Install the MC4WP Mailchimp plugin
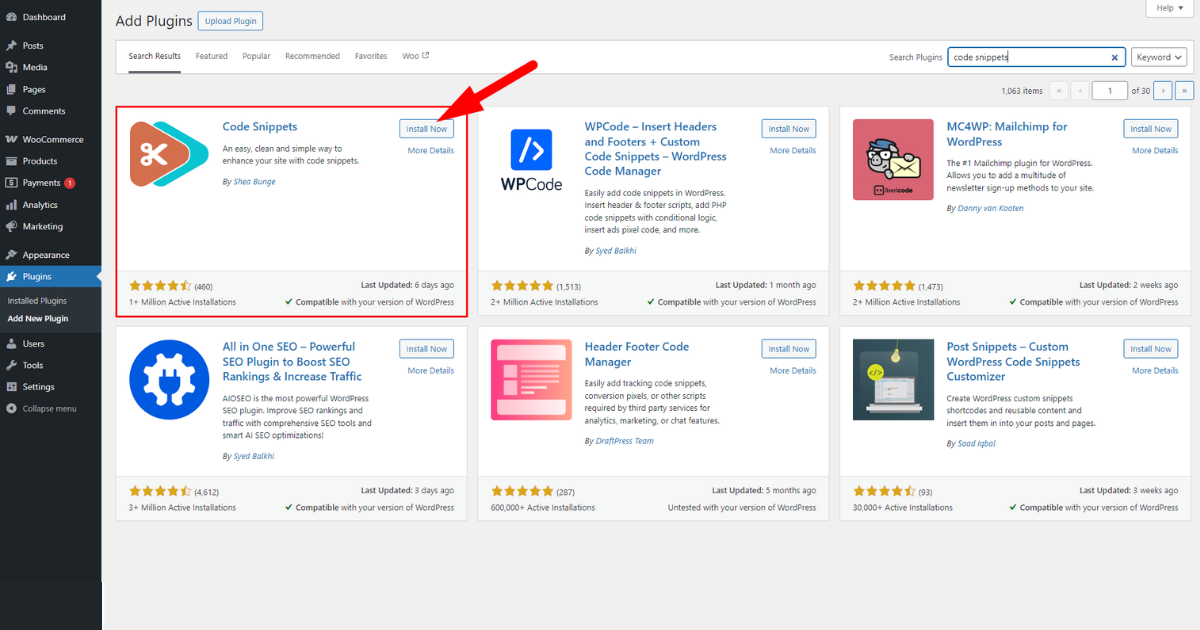 pos(1151,129)
